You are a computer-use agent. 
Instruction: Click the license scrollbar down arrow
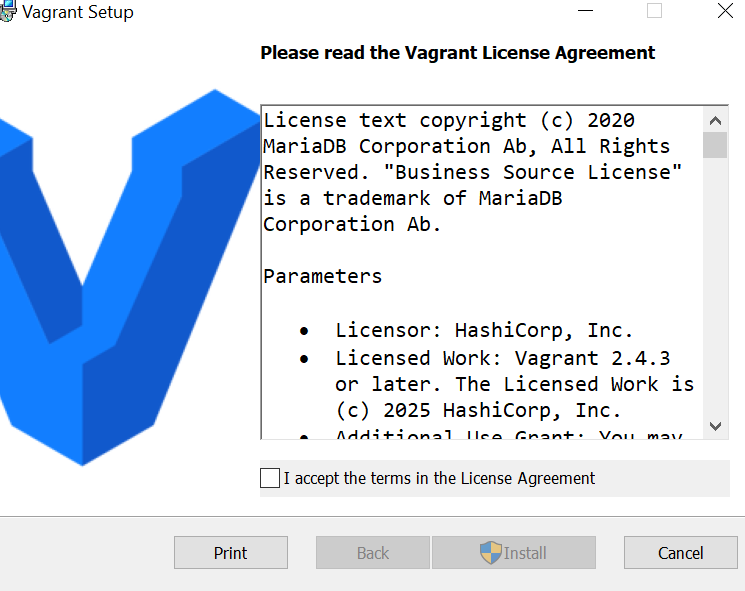[715, 426]
